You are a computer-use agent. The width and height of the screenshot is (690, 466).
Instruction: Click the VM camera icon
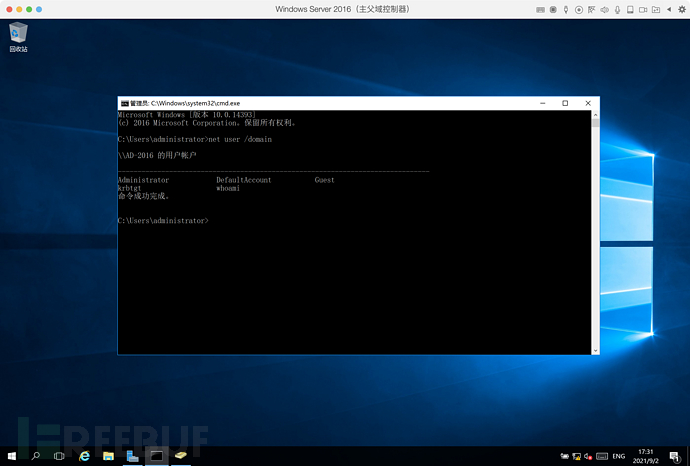click(x=643, y=10)
